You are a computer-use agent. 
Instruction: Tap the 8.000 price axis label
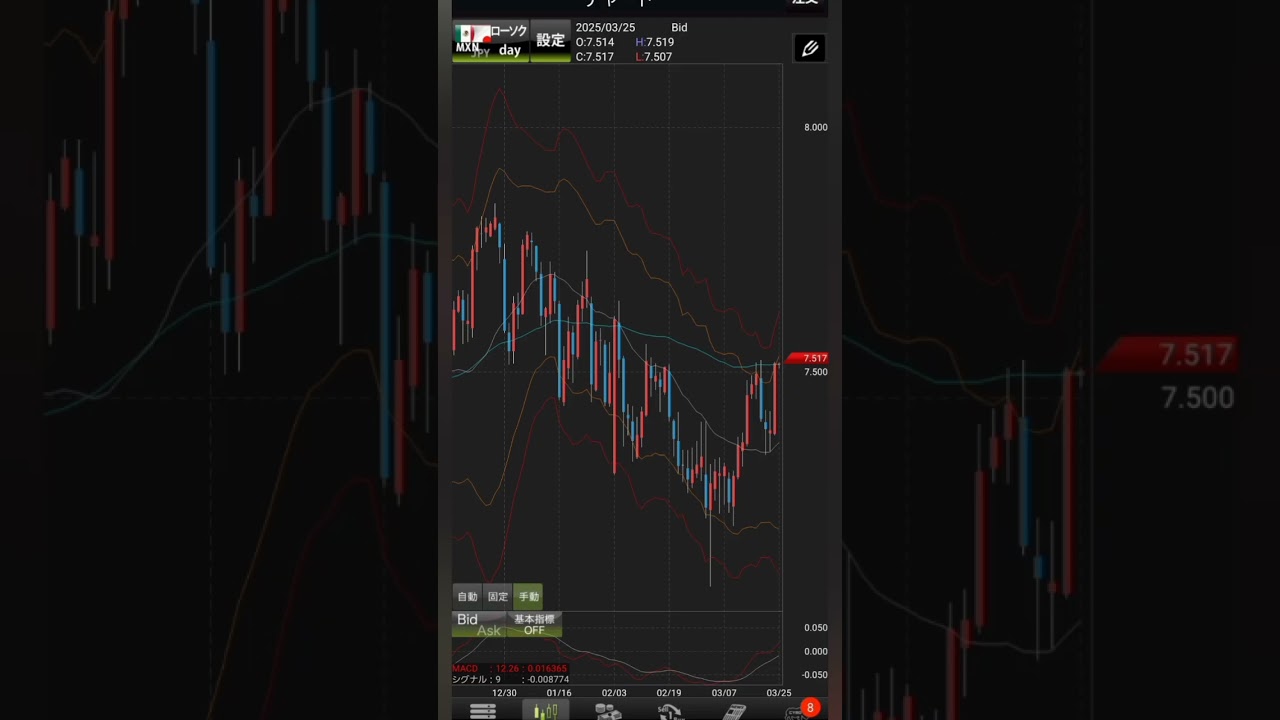(x=815, y=127)
